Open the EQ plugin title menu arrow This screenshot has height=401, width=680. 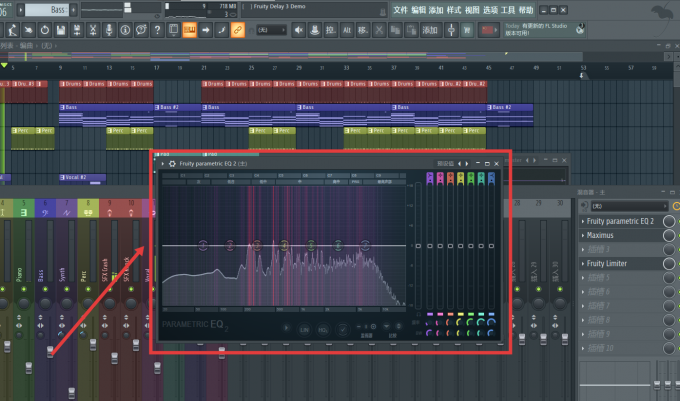[x=163, y=163]
